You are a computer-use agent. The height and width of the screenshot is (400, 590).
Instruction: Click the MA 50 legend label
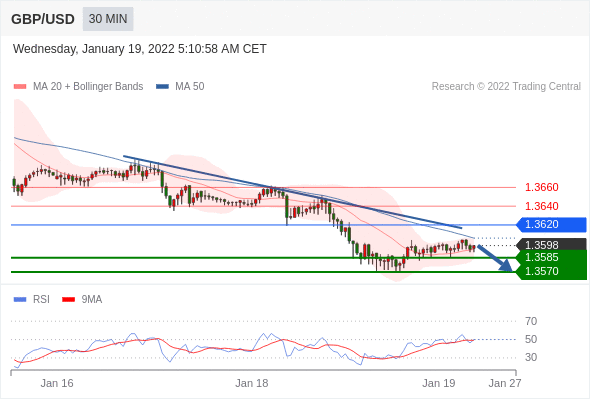coord(190,87)
